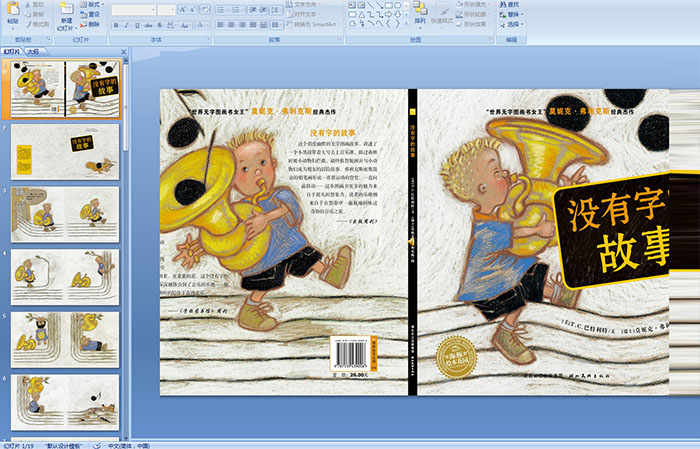Open the Layout (版式) dropdown
This screenshot has height=449, width=700.
pos(92,4)
